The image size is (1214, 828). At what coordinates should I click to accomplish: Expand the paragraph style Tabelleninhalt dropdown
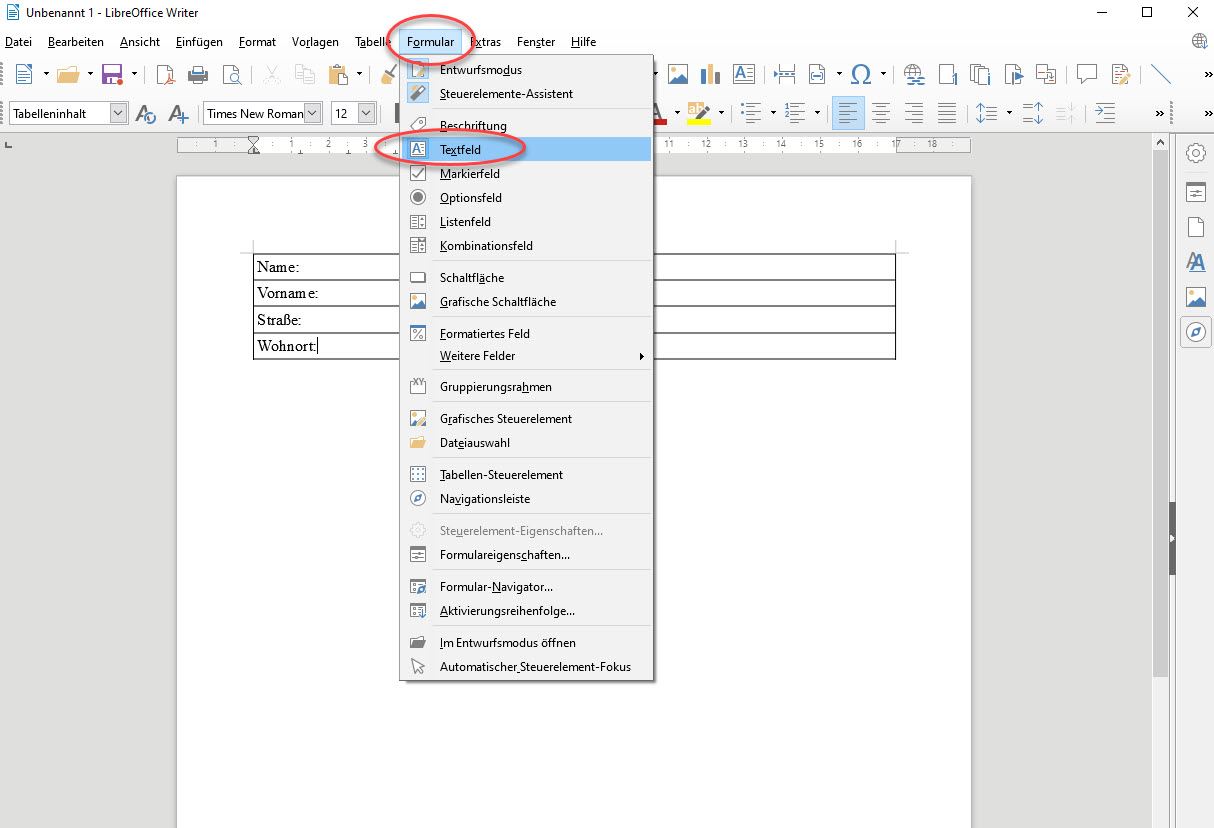pyautogui.click(x=118, y=113)
